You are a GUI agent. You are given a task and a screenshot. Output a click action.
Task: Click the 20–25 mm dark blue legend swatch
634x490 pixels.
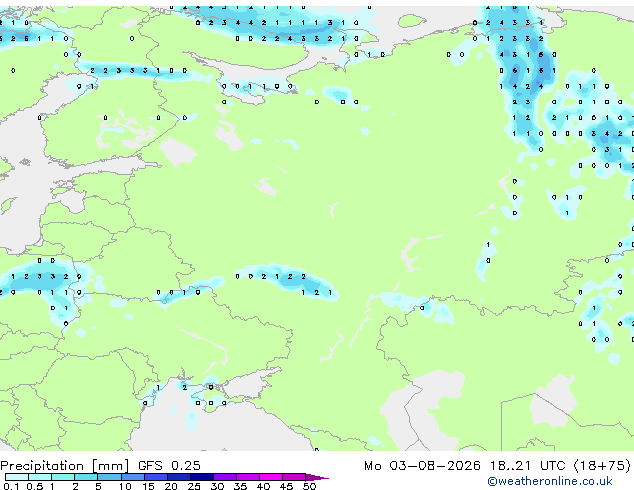[x=179, y=477]
